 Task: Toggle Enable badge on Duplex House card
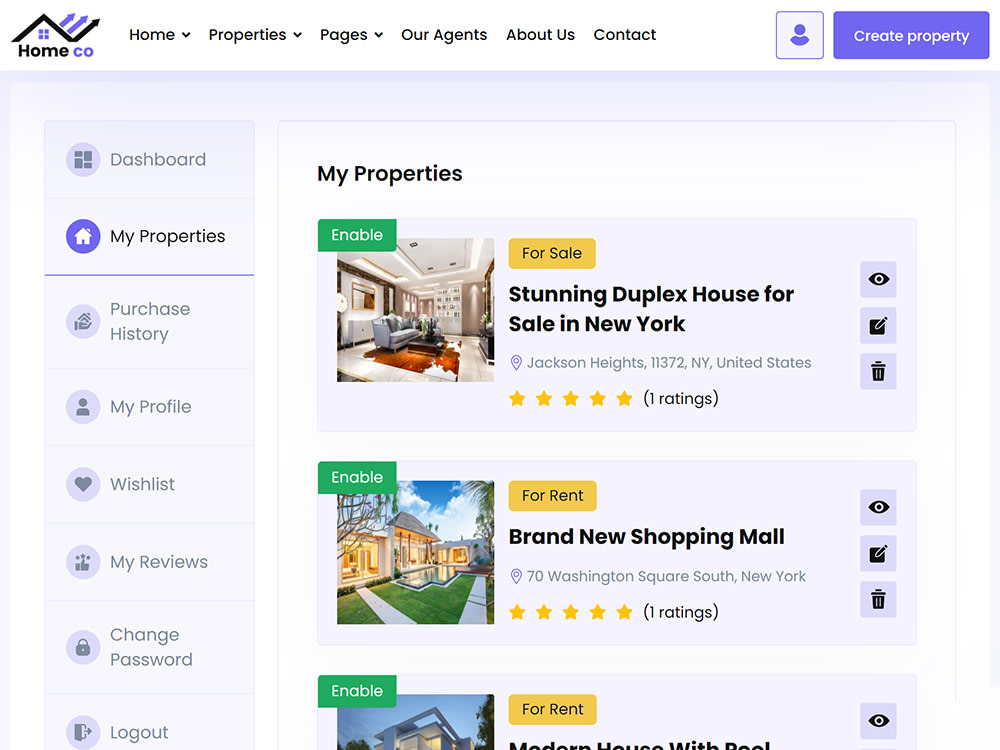click(x=357, y=235)
